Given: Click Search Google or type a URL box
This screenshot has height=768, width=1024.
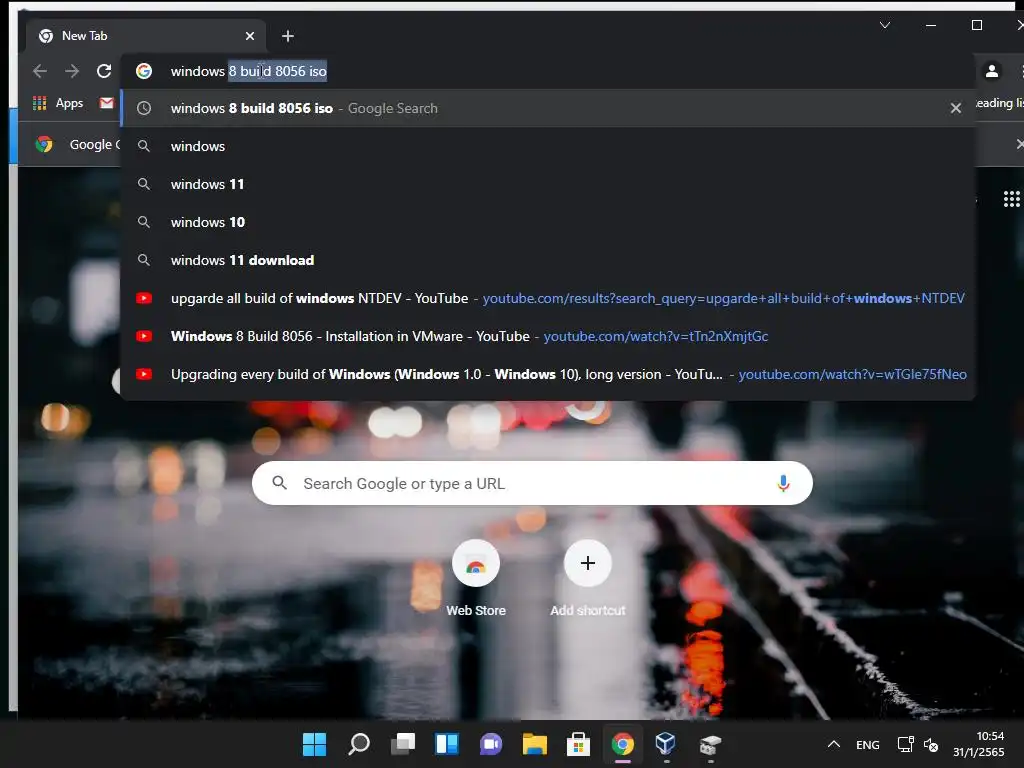Looking at the screenshot, I should pos(532,483).
